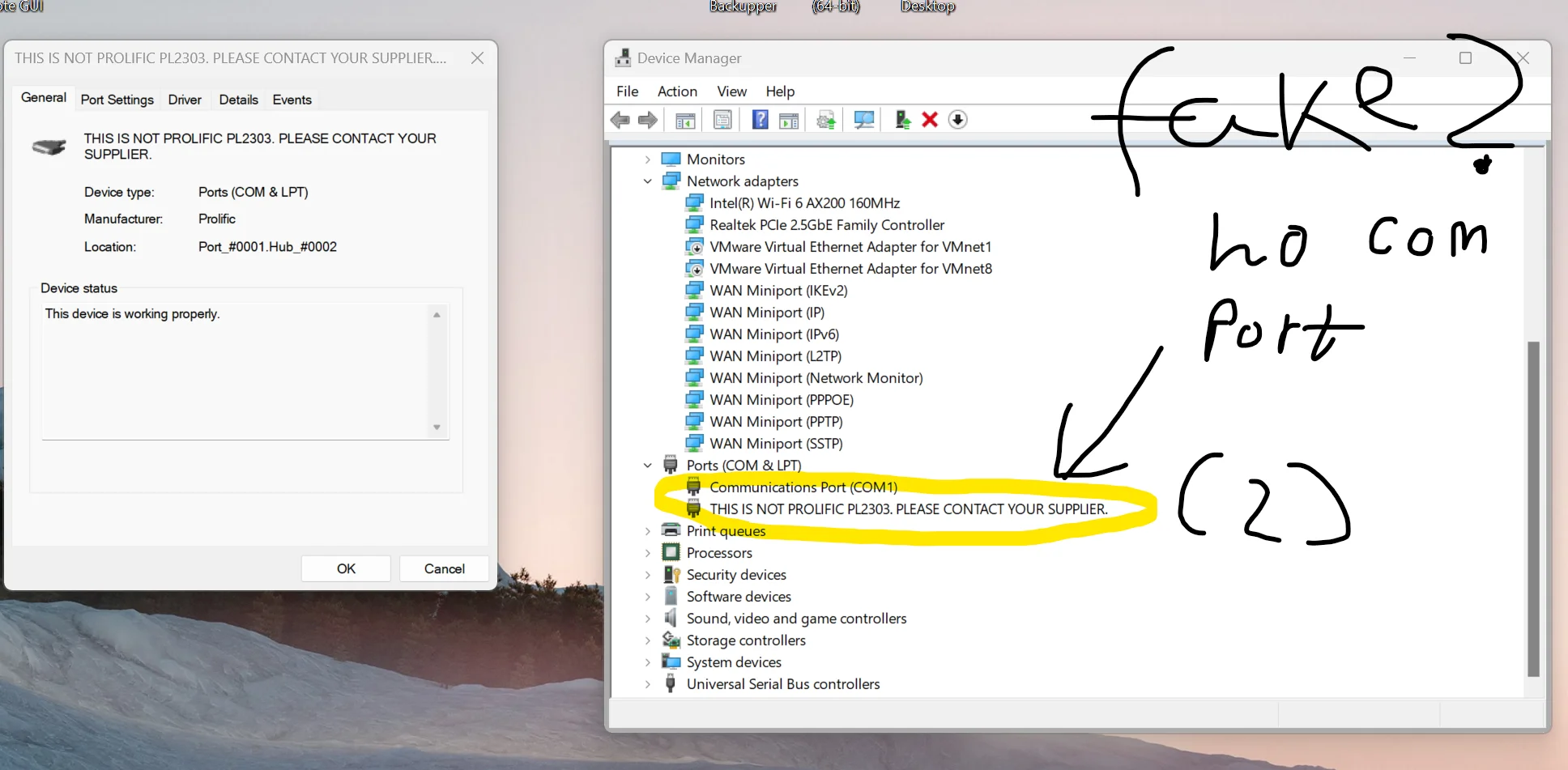Click the Device Manager title bar icon
The image size is (1568, 770).
623,58
